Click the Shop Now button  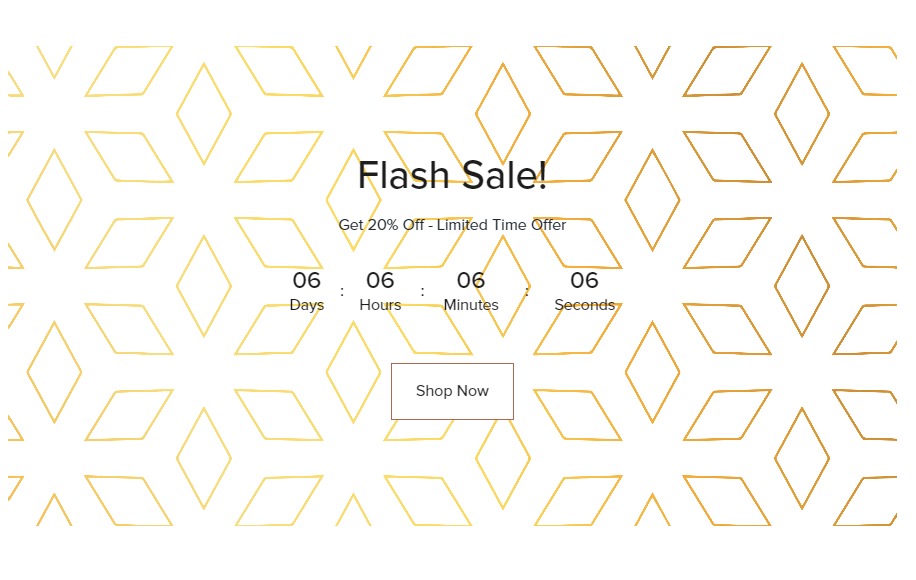452,391
